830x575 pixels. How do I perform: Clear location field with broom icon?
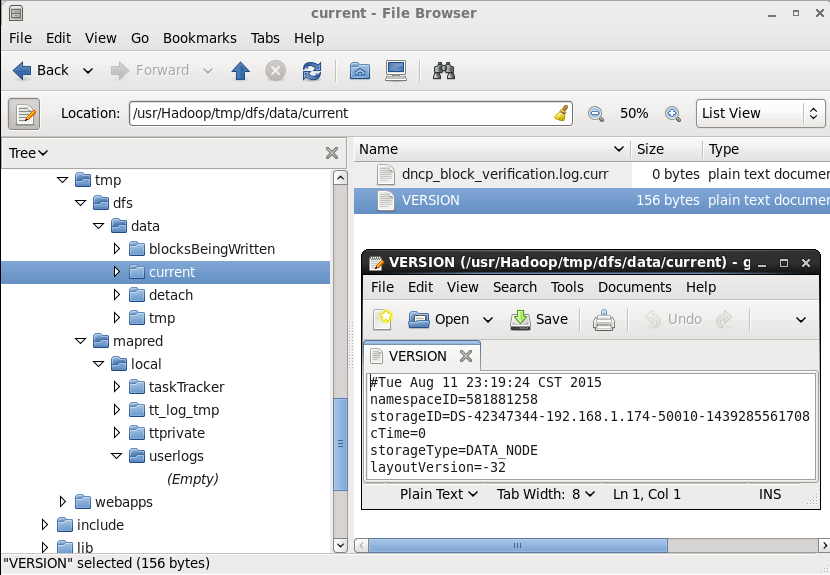pyautogui.click(x=561, y=113)
